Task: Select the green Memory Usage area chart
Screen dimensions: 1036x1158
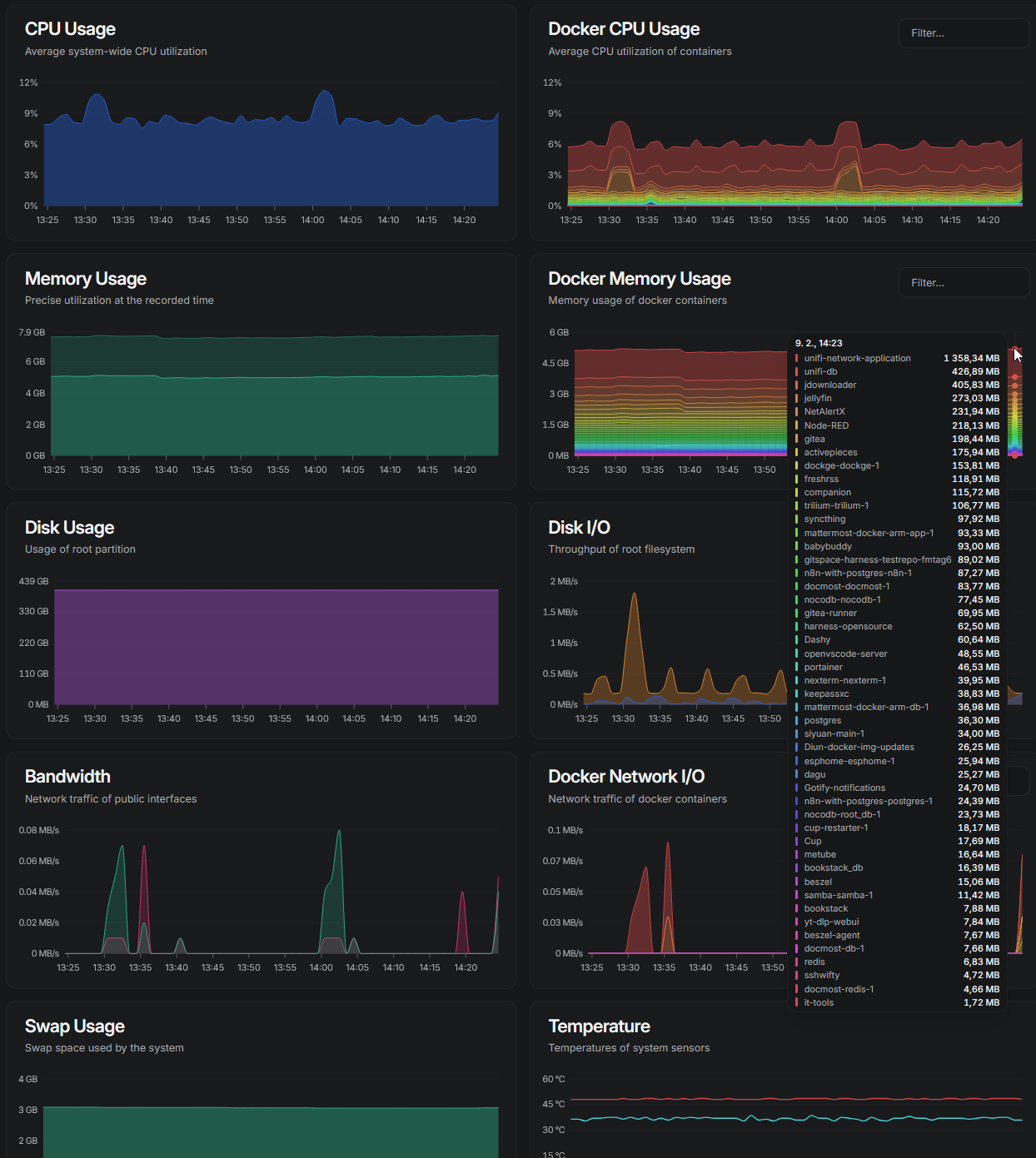Action: point(275,416)
